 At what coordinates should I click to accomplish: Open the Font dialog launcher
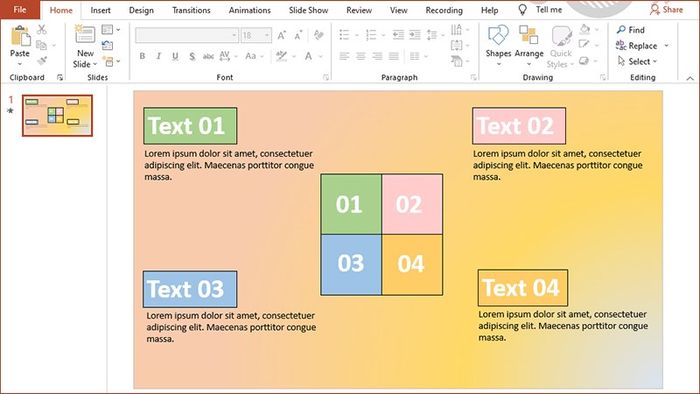pos(326,77)
